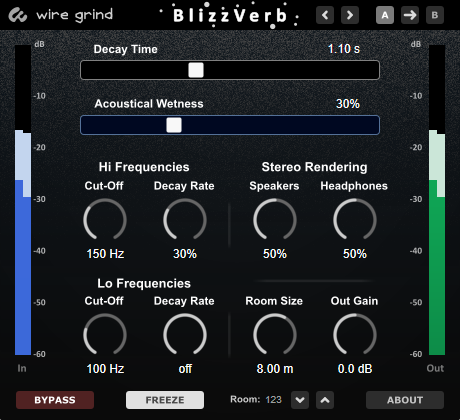Go to the next preset arrow
This screenshot has width=460, height=420.
[x=350, y=15]
